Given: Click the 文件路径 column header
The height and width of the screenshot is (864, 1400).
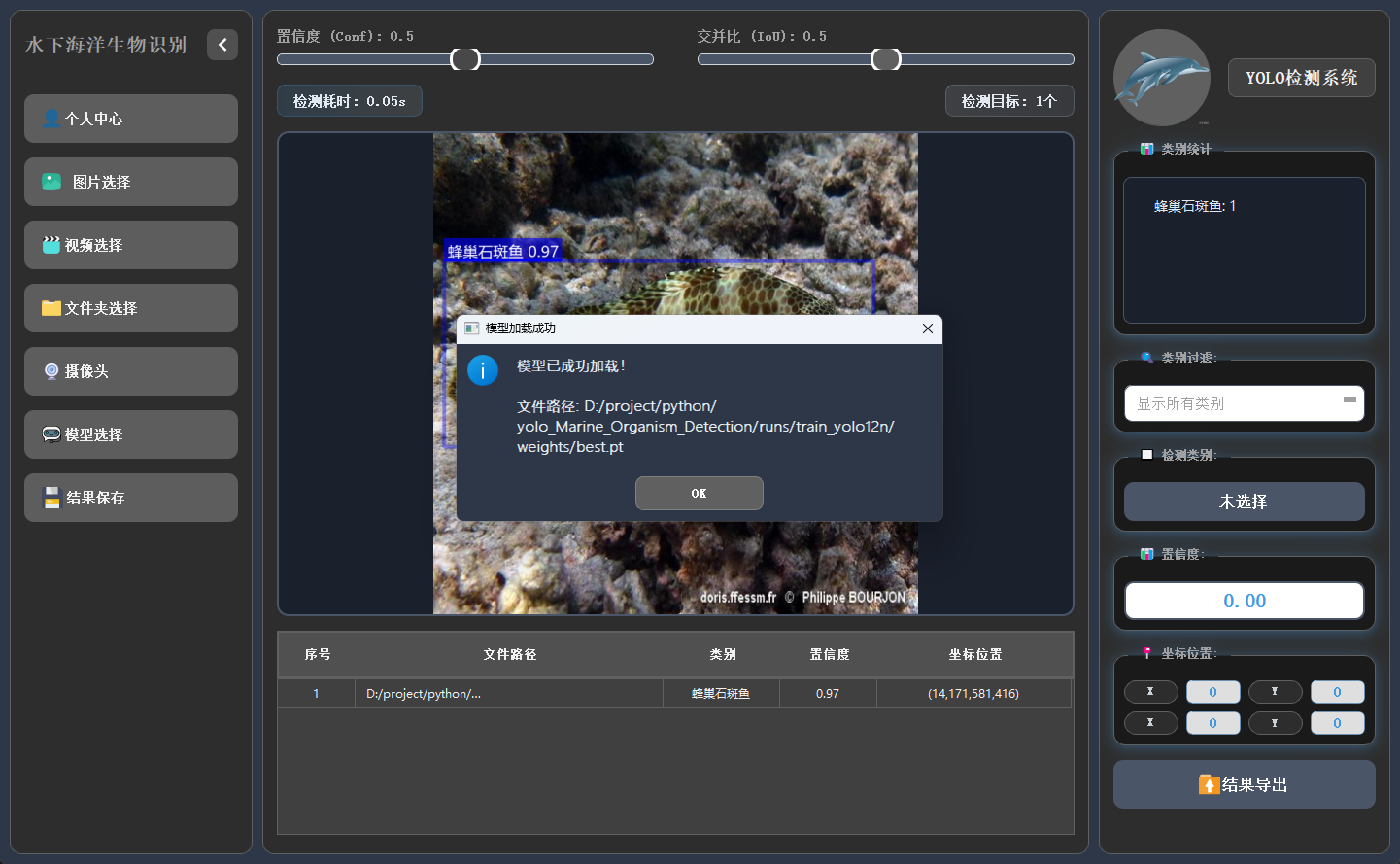Looking at the screenshot, I should 509,654.
